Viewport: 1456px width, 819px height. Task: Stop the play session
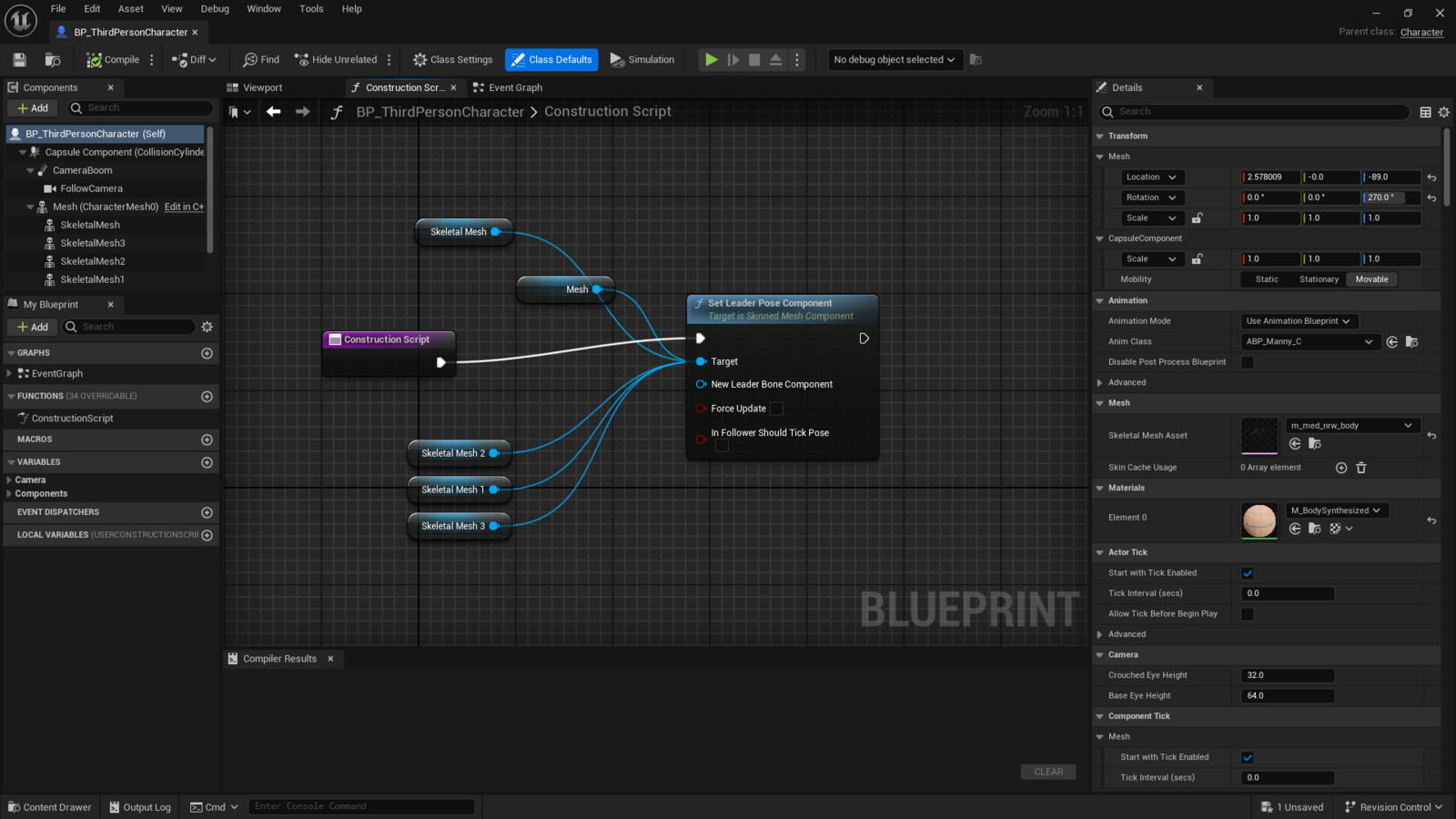(754, 60)
